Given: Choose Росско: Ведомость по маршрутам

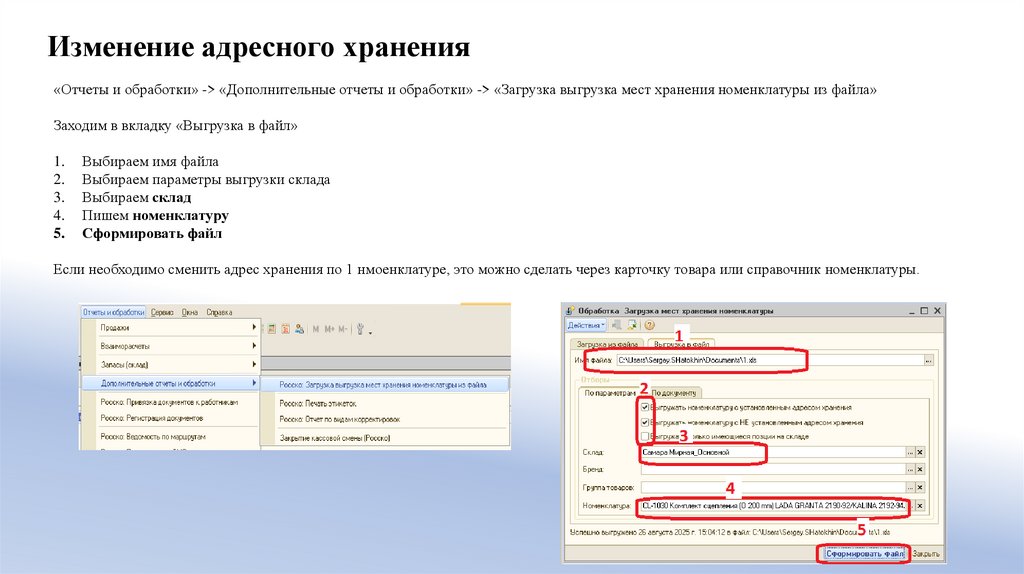Looking at the screenshot, I should pyautogui.click(x=153, y=436).
